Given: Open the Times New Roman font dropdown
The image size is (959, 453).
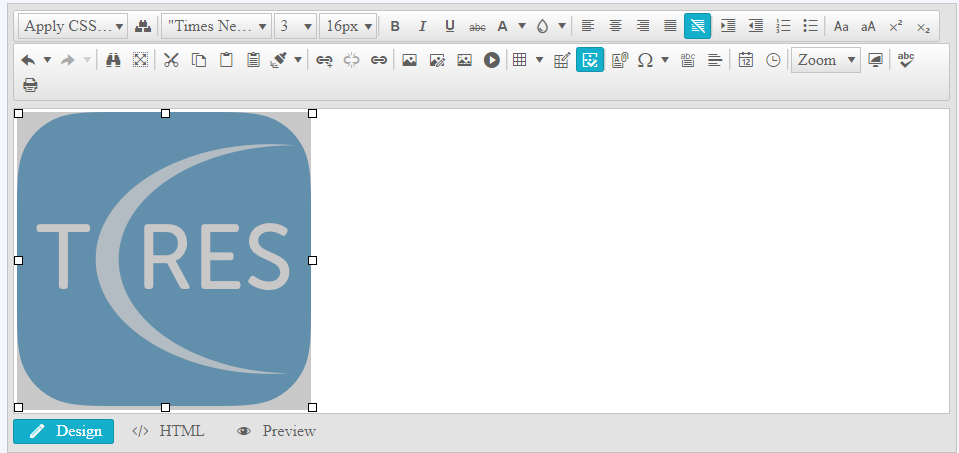Looking at the screenshot, I should click(x=217, y=26).
